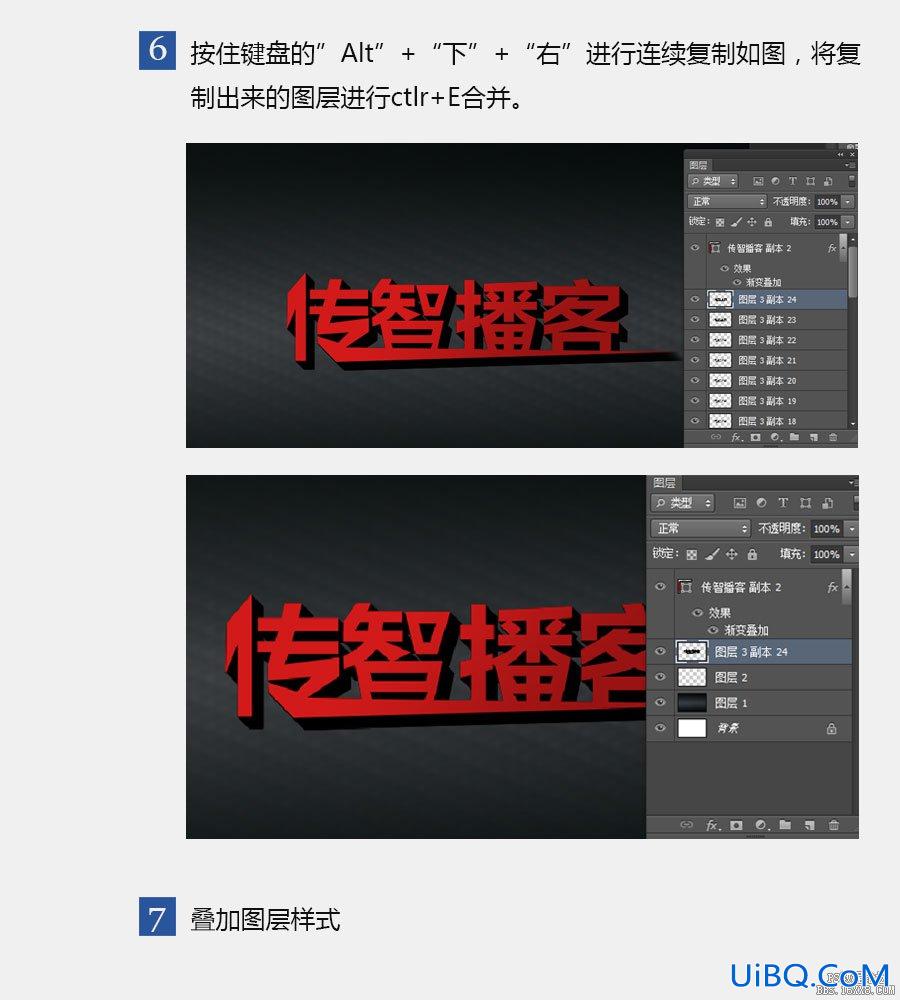The image size is (900, 1000).
Task: Click type layer filter T icon in upper panel
Action: 792,181
